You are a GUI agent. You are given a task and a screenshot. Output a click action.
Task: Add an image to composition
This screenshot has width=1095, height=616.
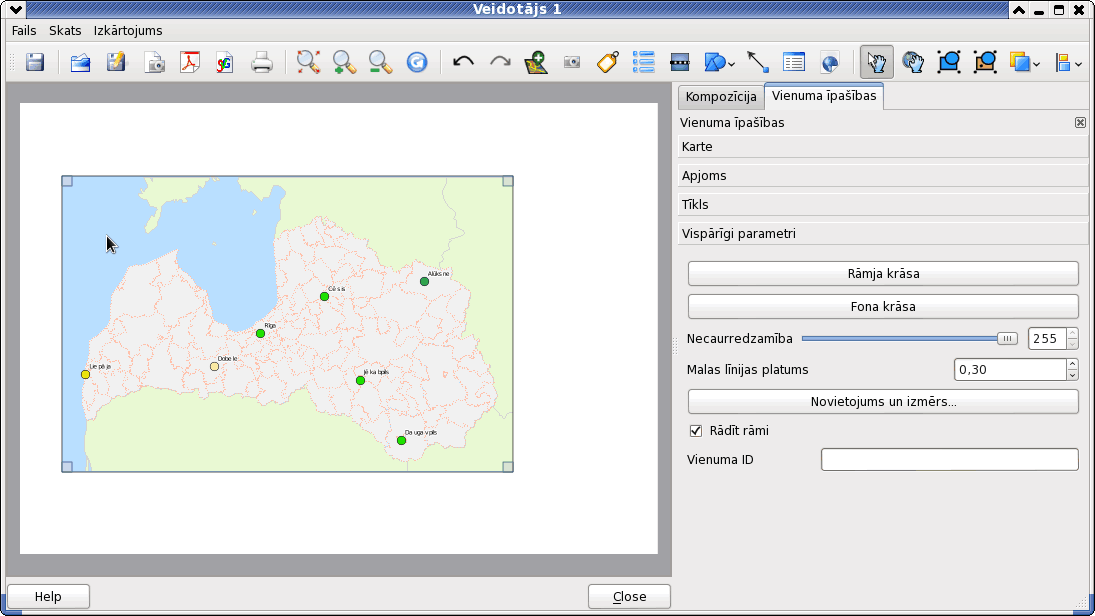(572, 62)
